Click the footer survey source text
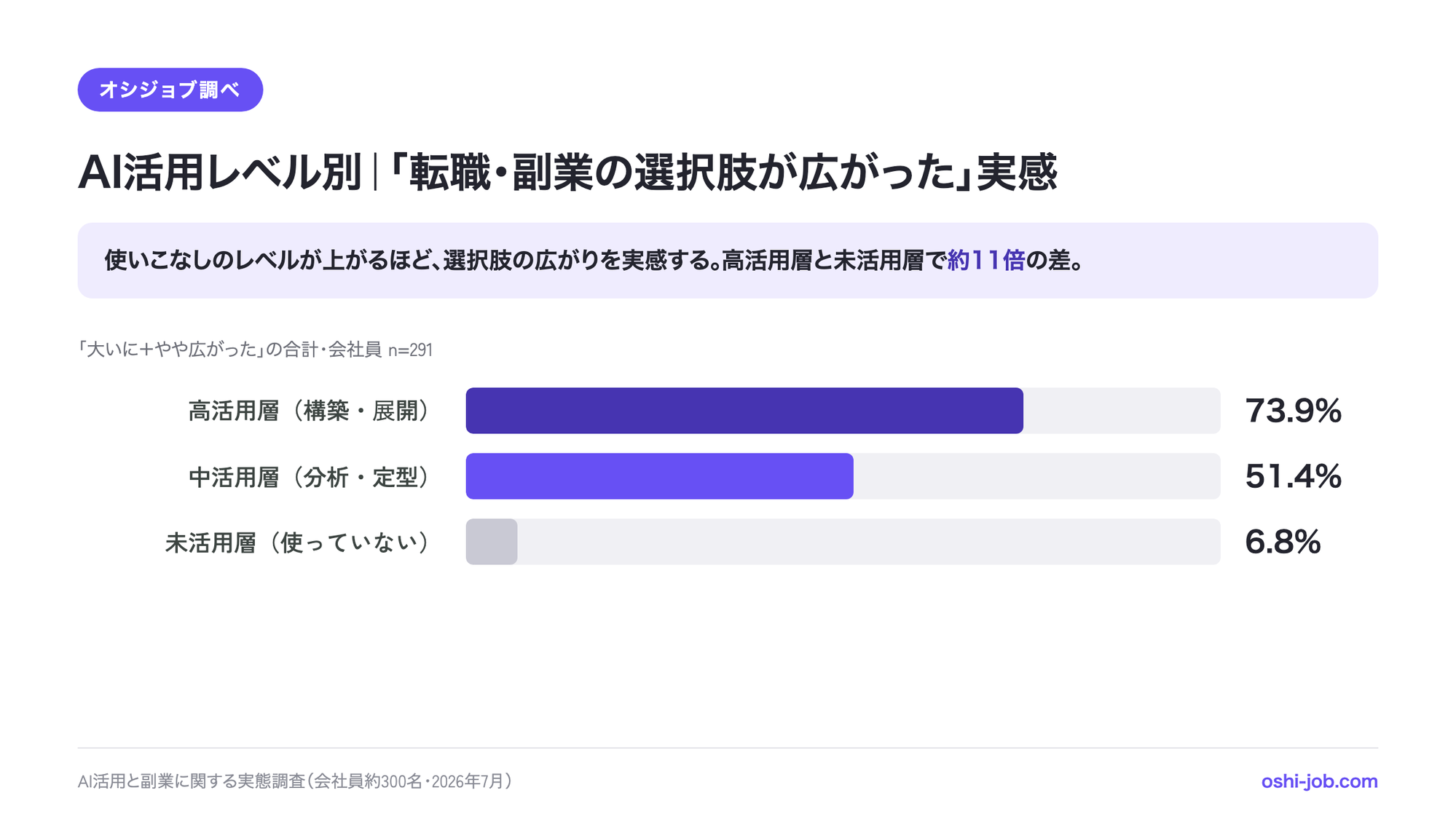The width and height of the screenshot is (1456, 825). pyautogui.click(x=296, y=781)
